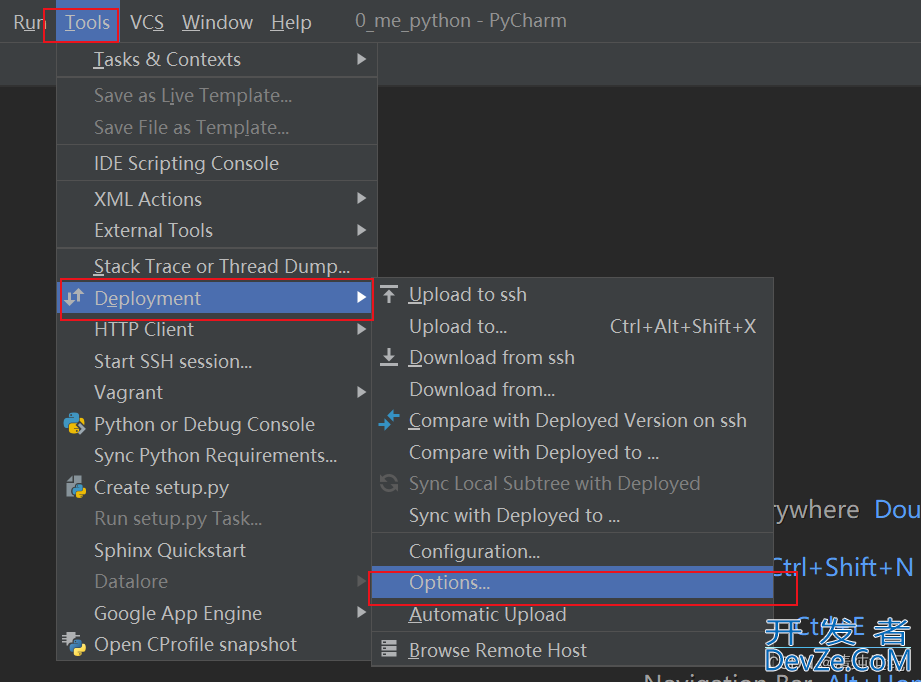Viewport: 921px width, 682px height.
Task: Open Stack Trace or Thread Dump...
Action: (x=217, y=266)
